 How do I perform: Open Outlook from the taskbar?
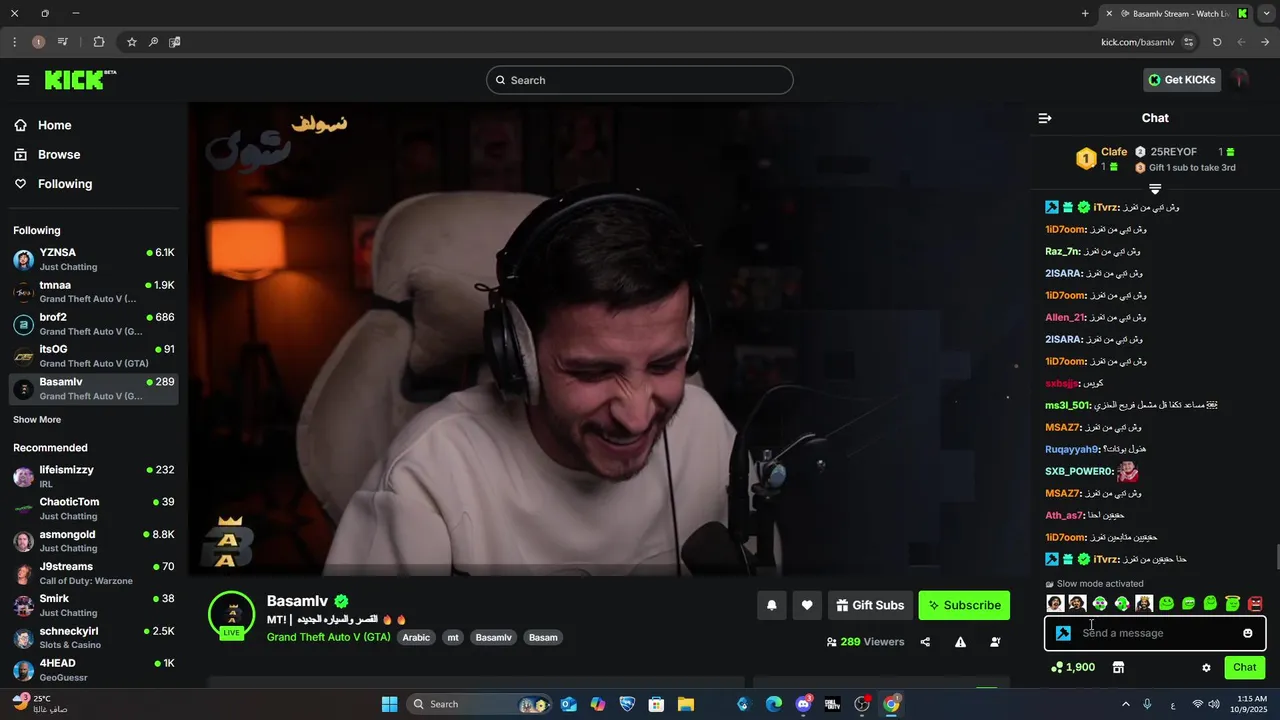(x=568, y=704)
